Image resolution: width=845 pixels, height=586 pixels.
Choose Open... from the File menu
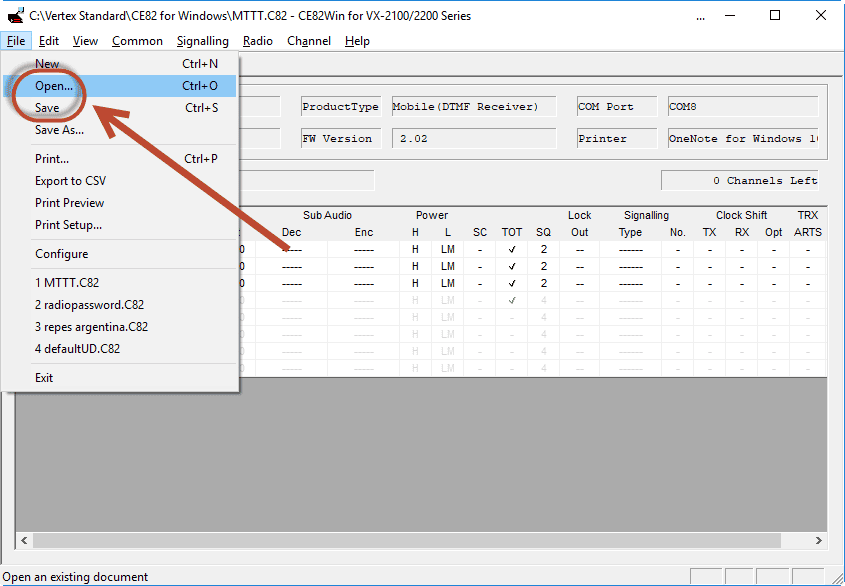pyautogui.click(x=54, y=86)
